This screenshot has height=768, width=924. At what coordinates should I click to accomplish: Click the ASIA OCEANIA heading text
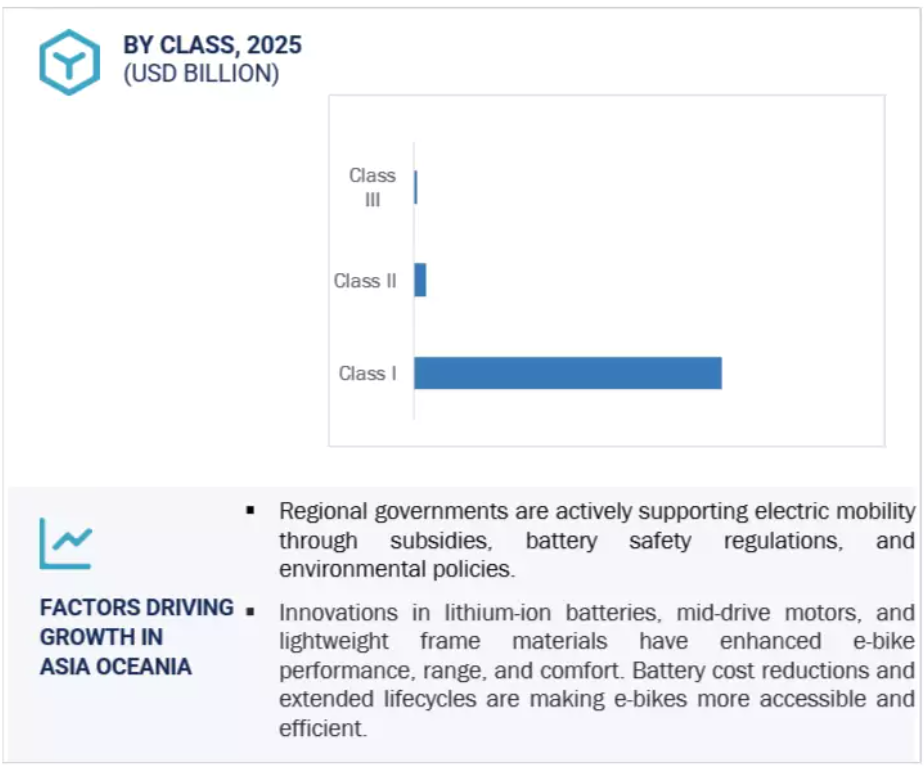pyautogui.click(x=116, y=667)
